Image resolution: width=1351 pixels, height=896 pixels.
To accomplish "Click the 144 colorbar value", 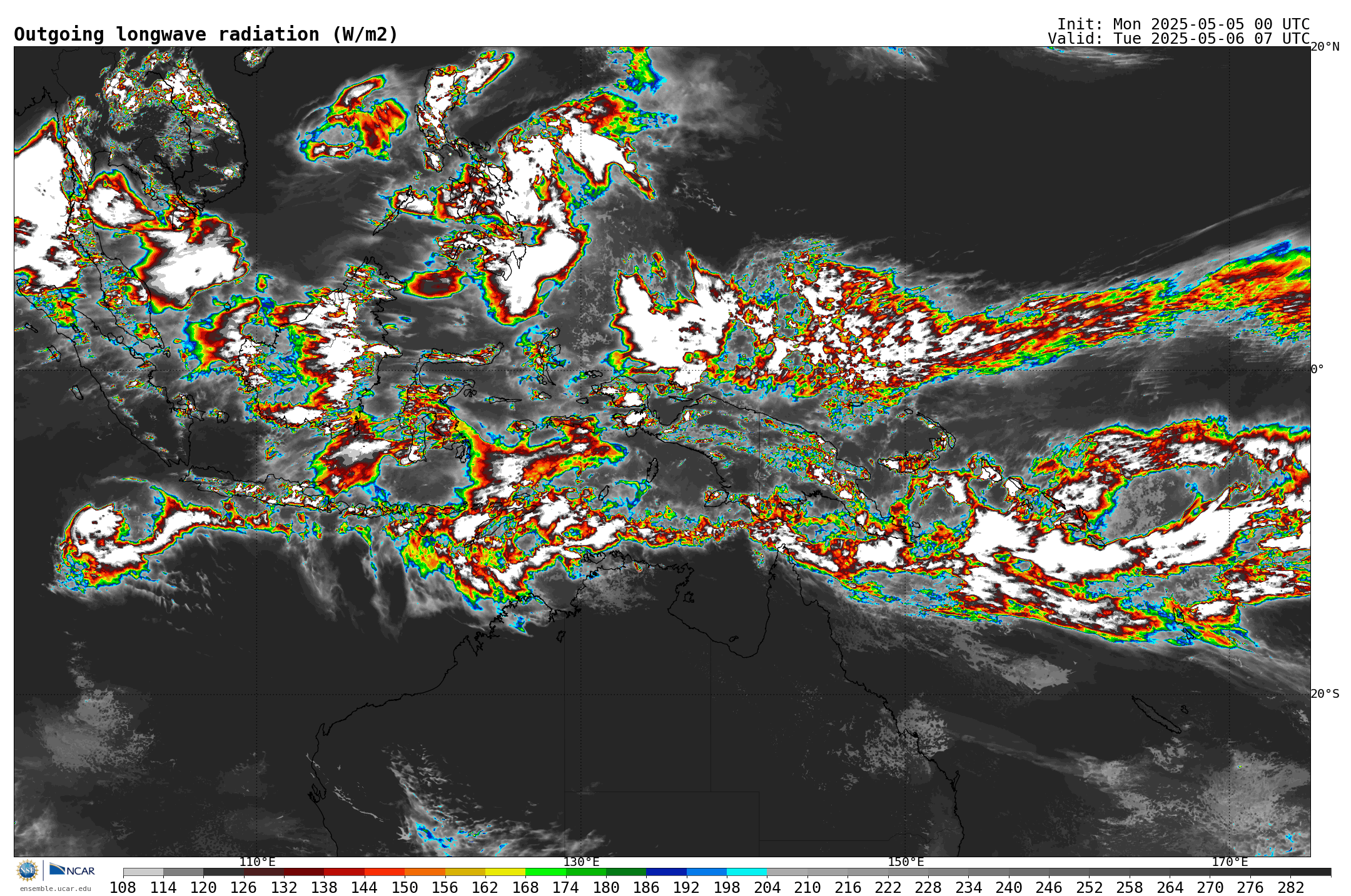I will coord(365,888).
